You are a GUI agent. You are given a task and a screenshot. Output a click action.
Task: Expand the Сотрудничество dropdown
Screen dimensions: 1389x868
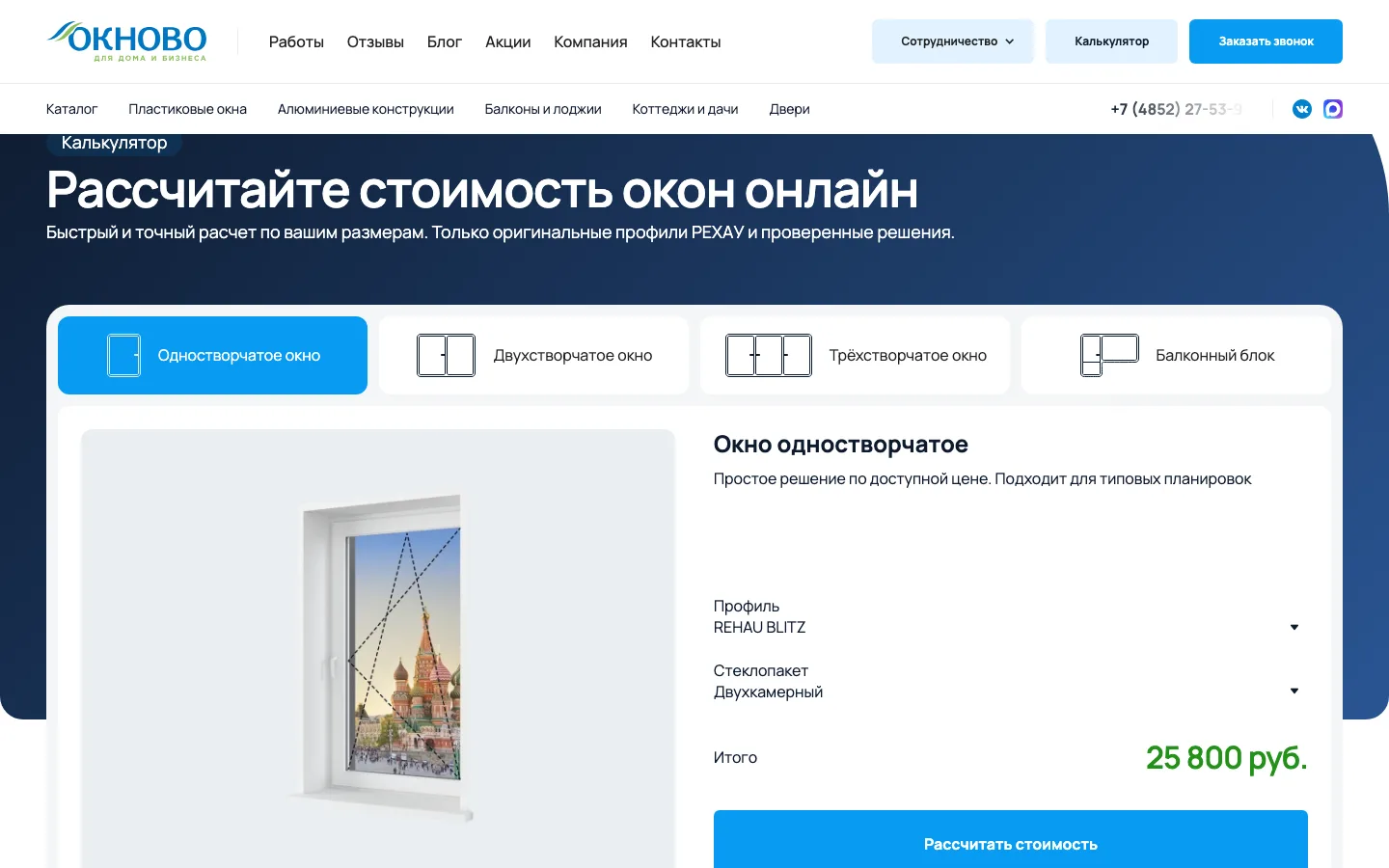click(953, 41)
